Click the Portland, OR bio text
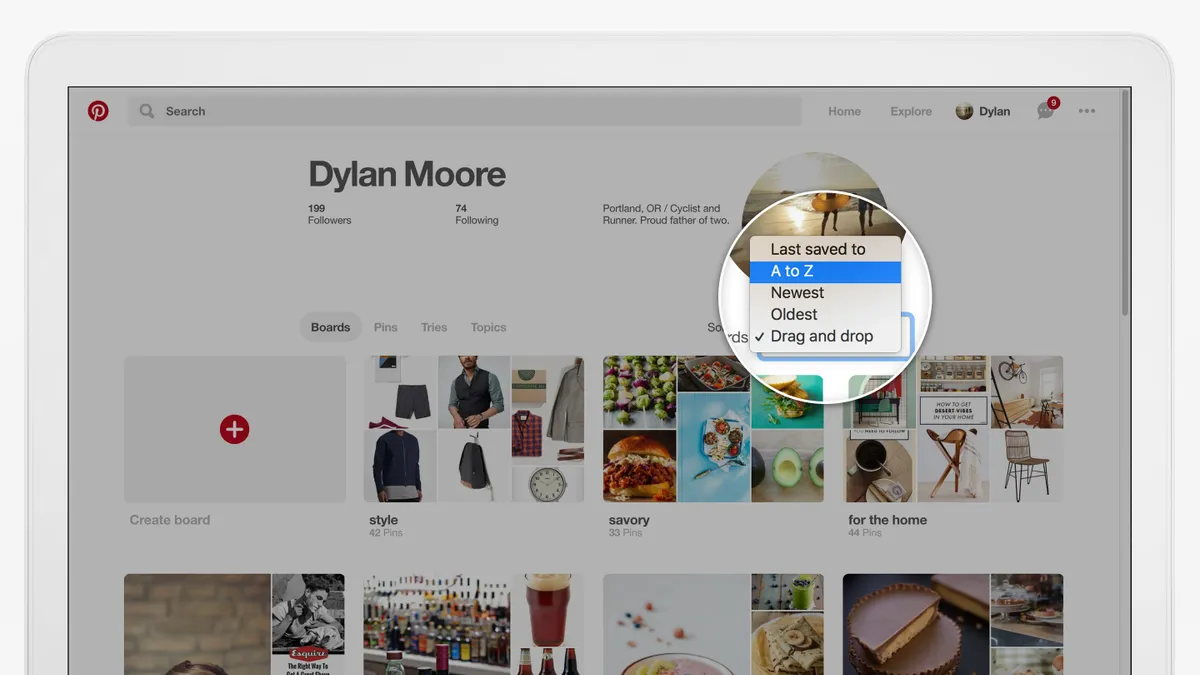 665,214
